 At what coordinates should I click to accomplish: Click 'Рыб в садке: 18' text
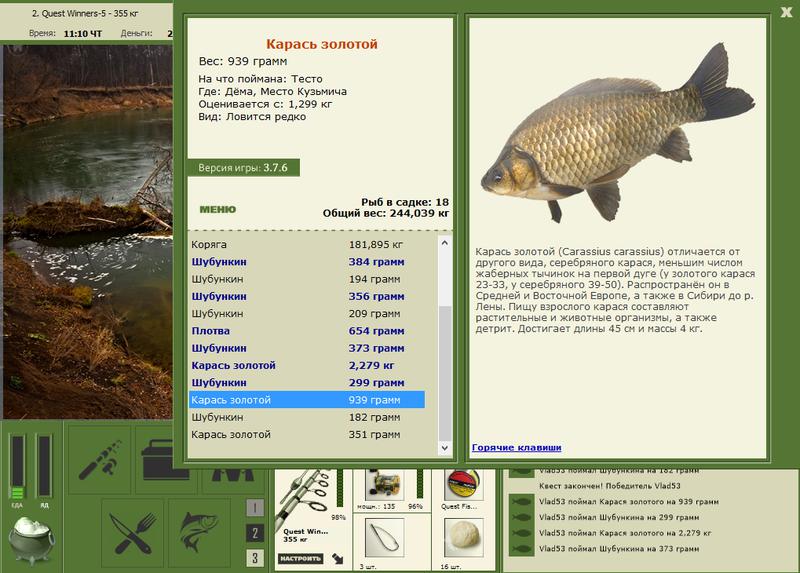click(405, 202)
